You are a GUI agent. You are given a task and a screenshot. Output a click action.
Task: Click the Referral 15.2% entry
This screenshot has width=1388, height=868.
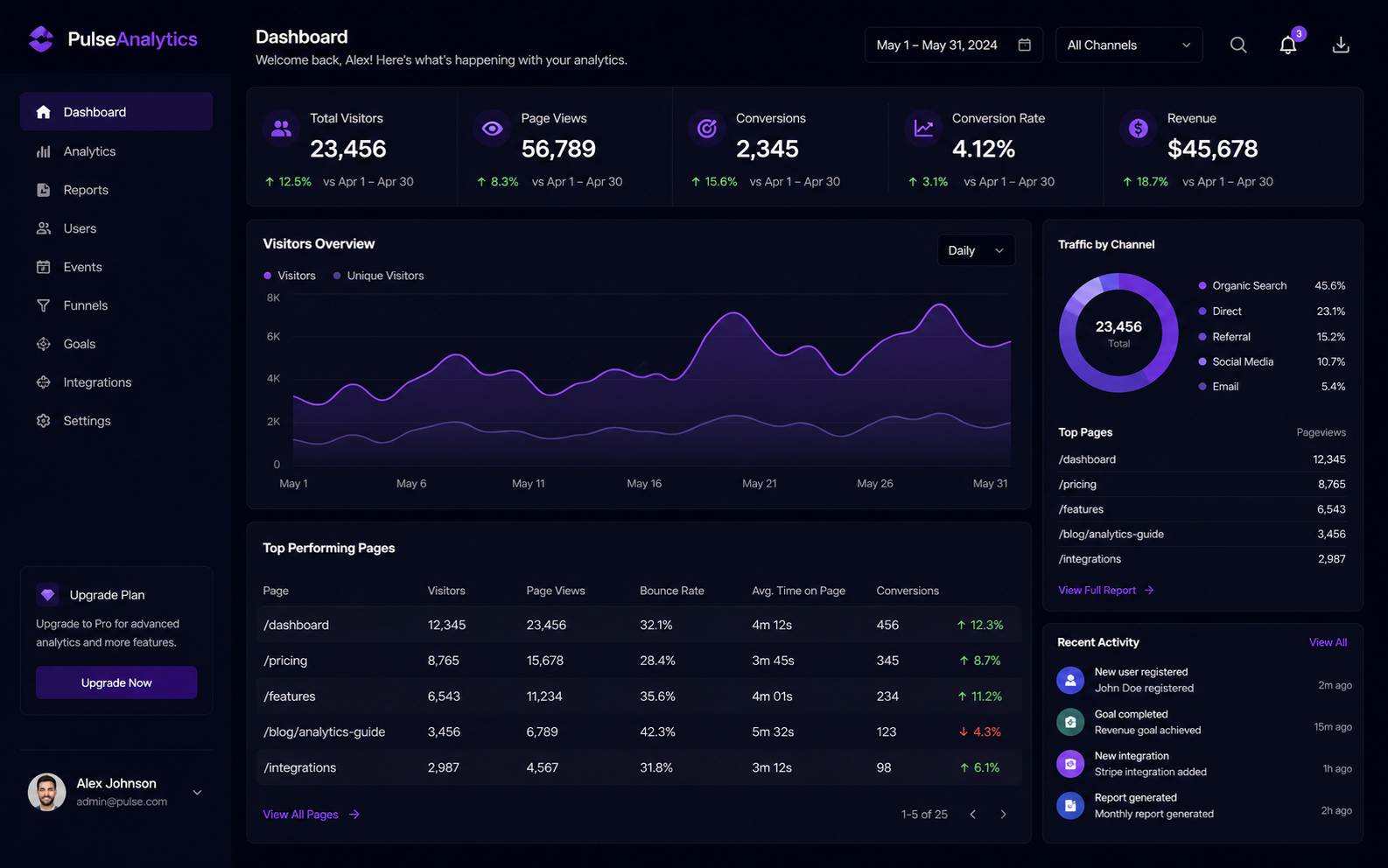1272,337
